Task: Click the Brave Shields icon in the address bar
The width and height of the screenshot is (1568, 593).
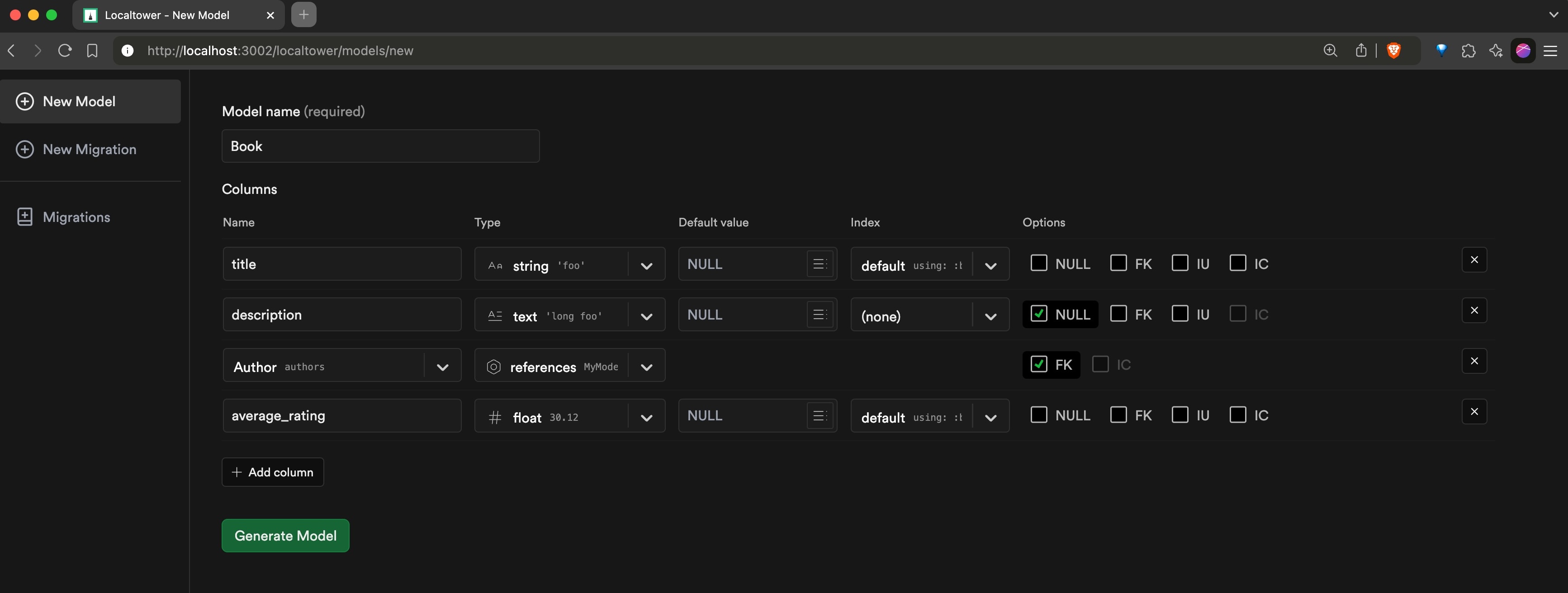Action: (x=1393, y=51)
